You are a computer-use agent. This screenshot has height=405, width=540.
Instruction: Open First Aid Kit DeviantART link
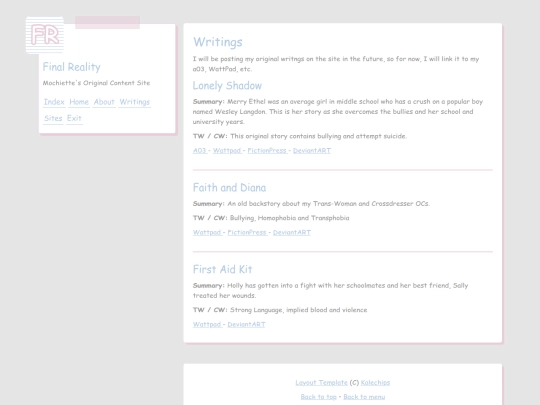247,324
